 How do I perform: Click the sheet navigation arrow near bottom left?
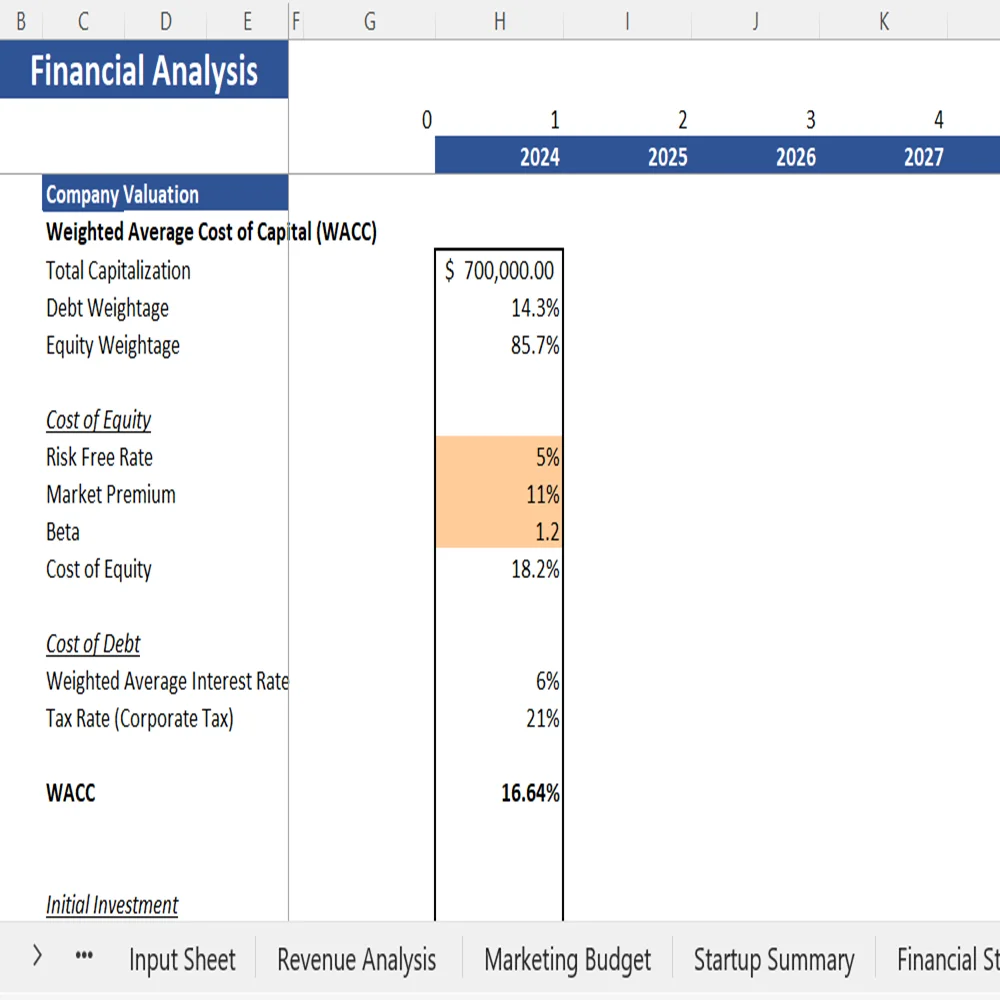click(37, 956)
